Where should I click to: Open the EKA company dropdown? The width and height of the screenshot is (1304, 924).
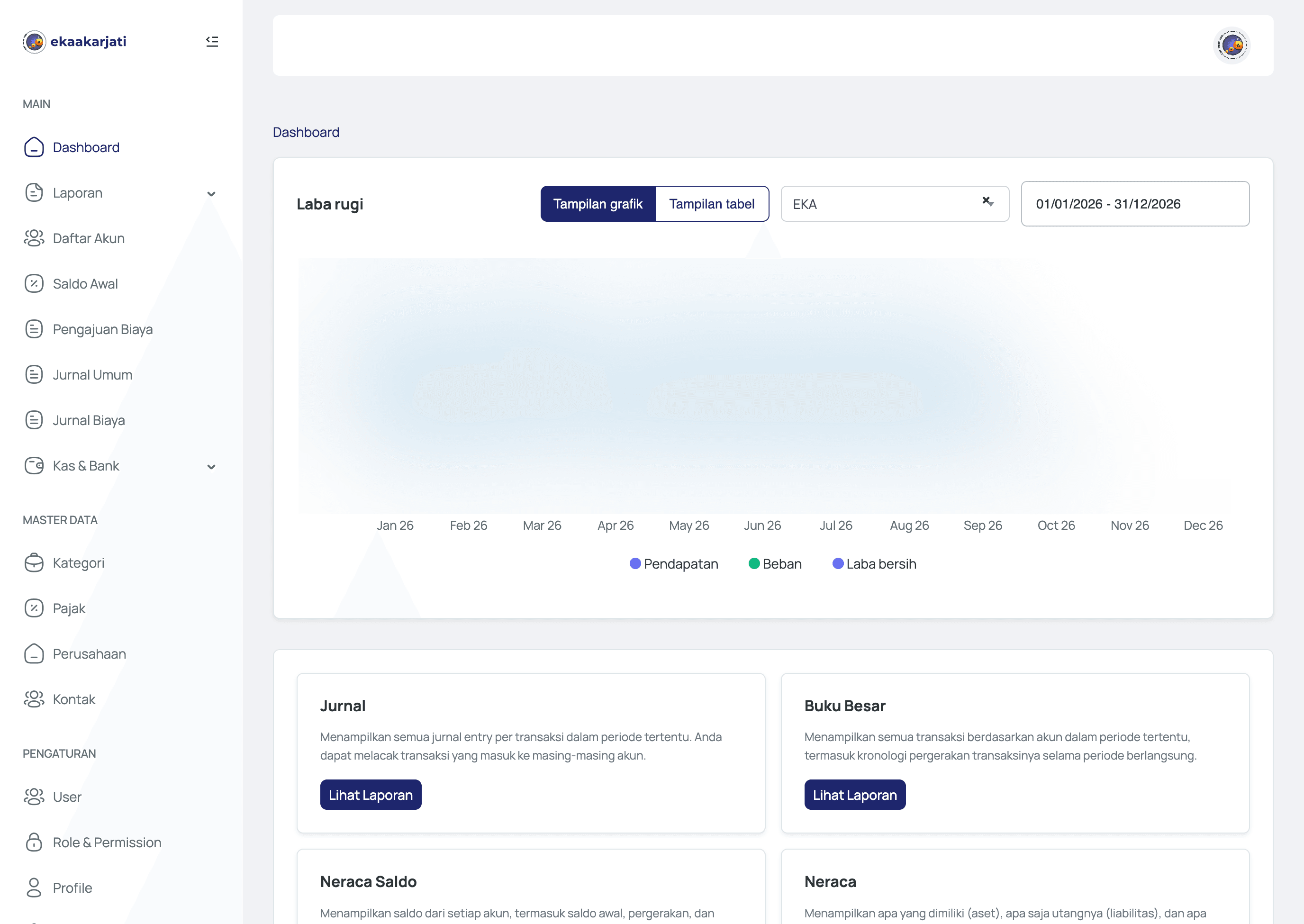[x=894, y=204]
